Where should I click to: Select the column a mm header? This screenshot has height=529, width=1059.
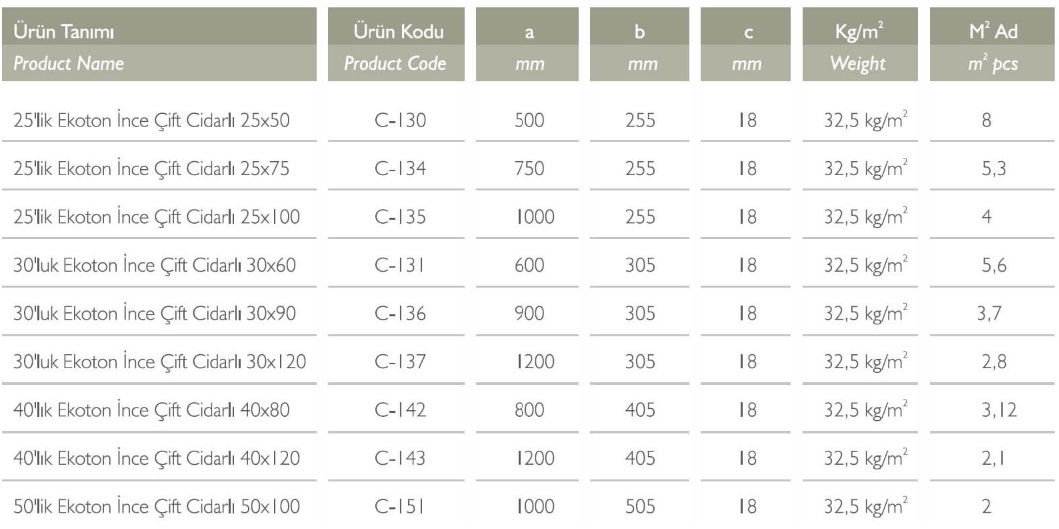(x=527, y=45)
